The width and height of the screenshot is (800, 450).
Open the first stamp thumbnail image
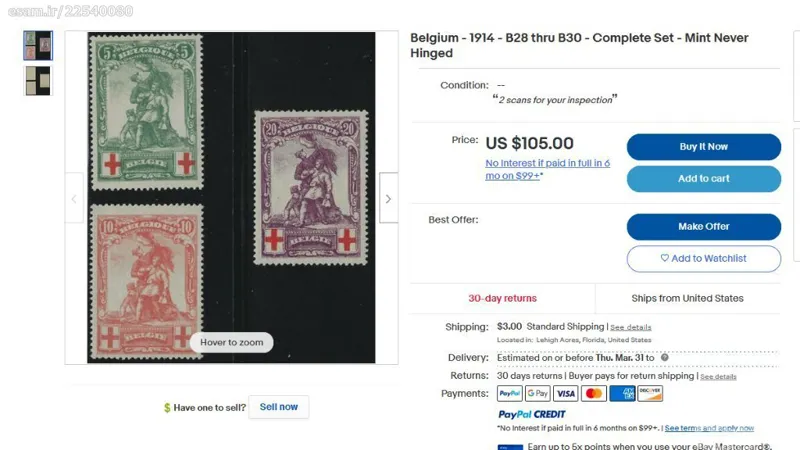[x=38, y=45]
